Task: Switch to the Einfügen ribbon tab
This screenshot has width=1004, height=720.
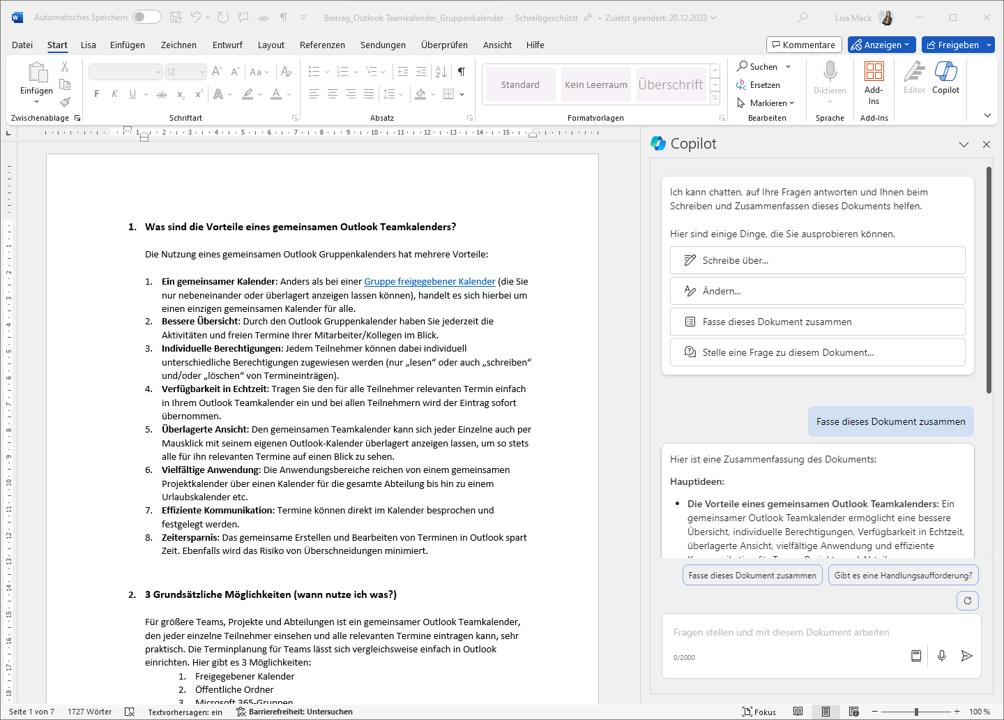Action: point(127,45)
